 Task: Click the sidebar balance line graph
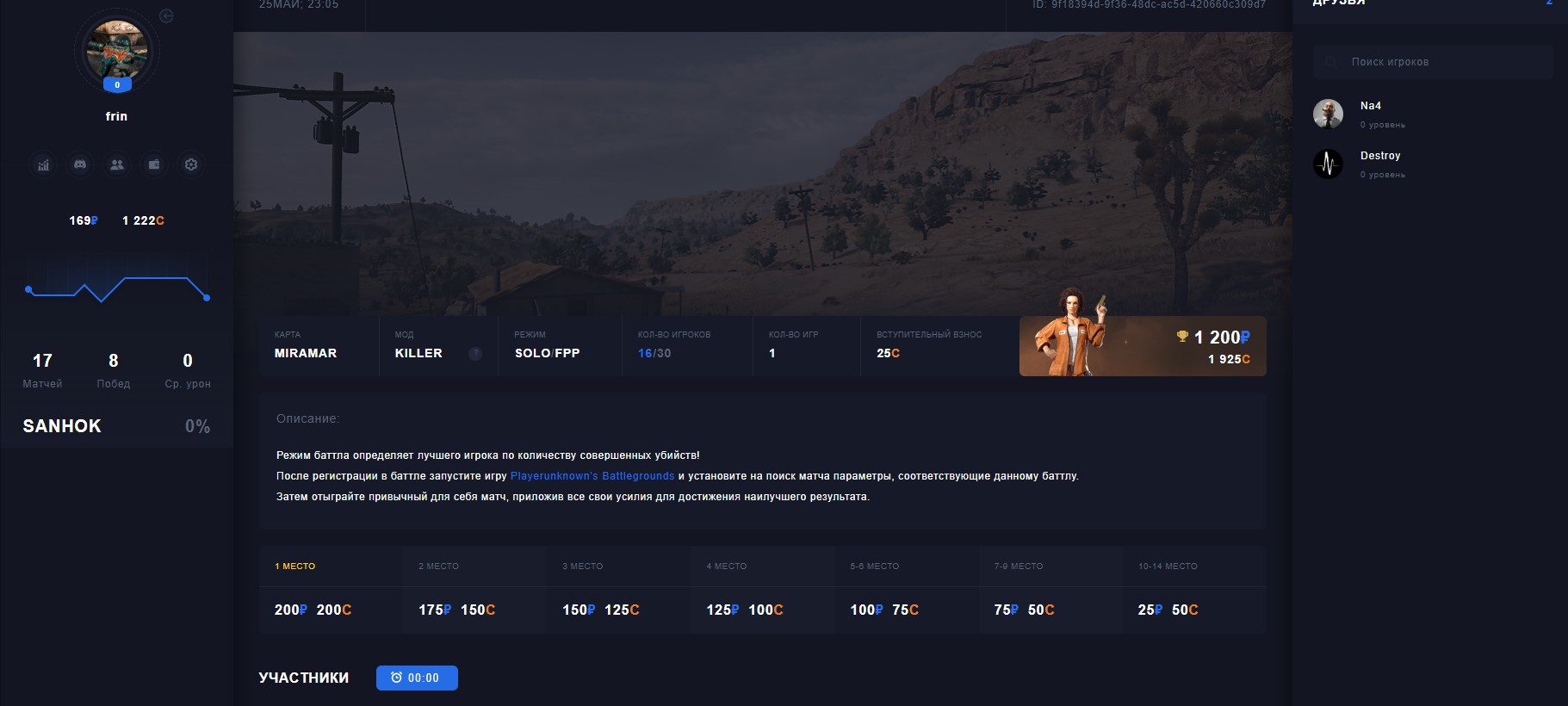(x=117, y=289)
